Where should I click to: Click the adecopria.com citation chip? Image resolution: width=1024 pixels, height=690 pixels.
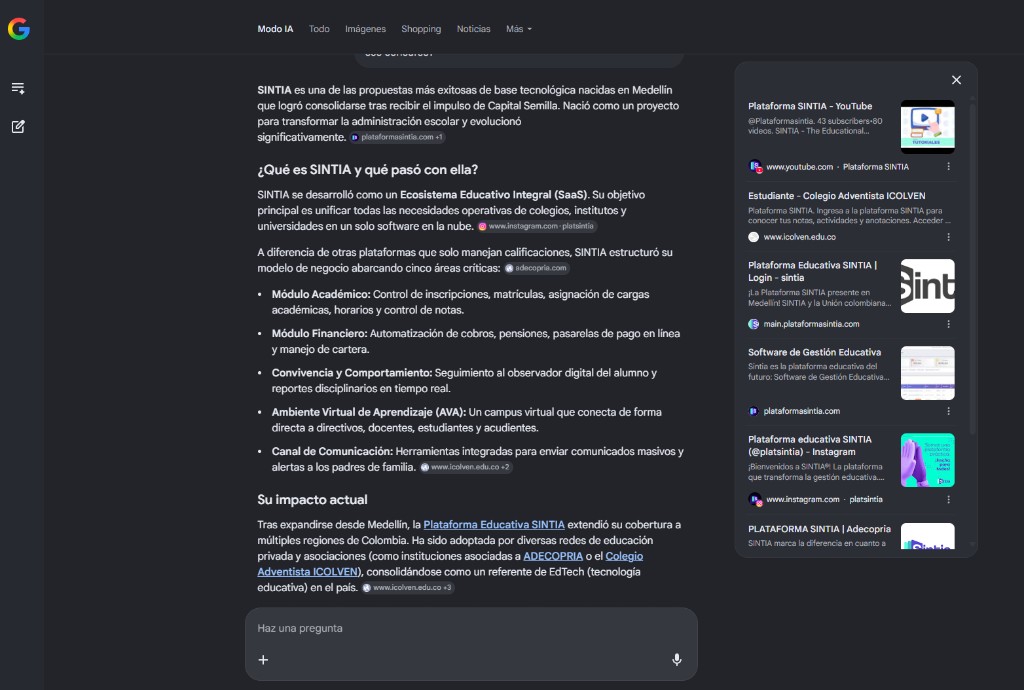tap(536, 268)
